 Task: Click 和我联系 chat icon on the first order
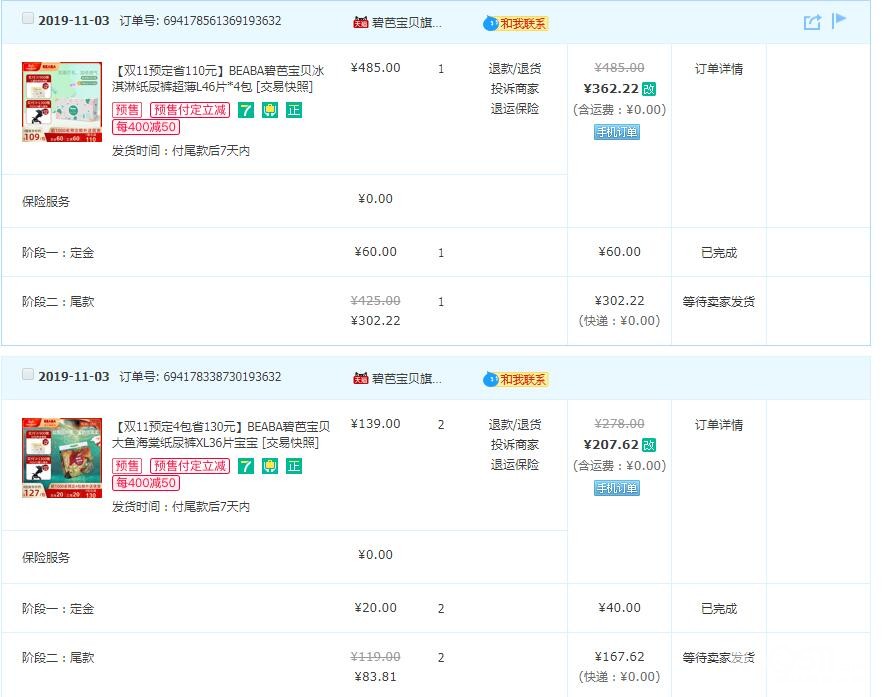point(516,23)
